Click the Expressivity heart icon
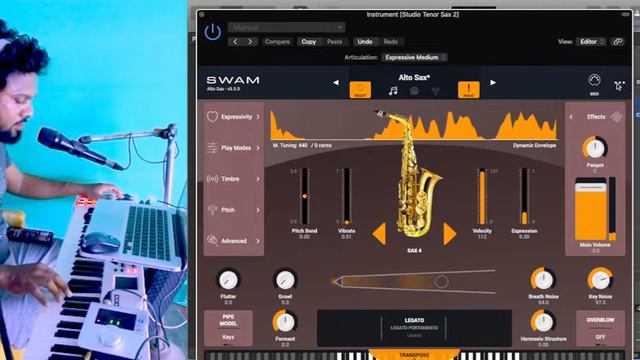The height and width of the screenshot is (360, 640). (x=212, y=117)
